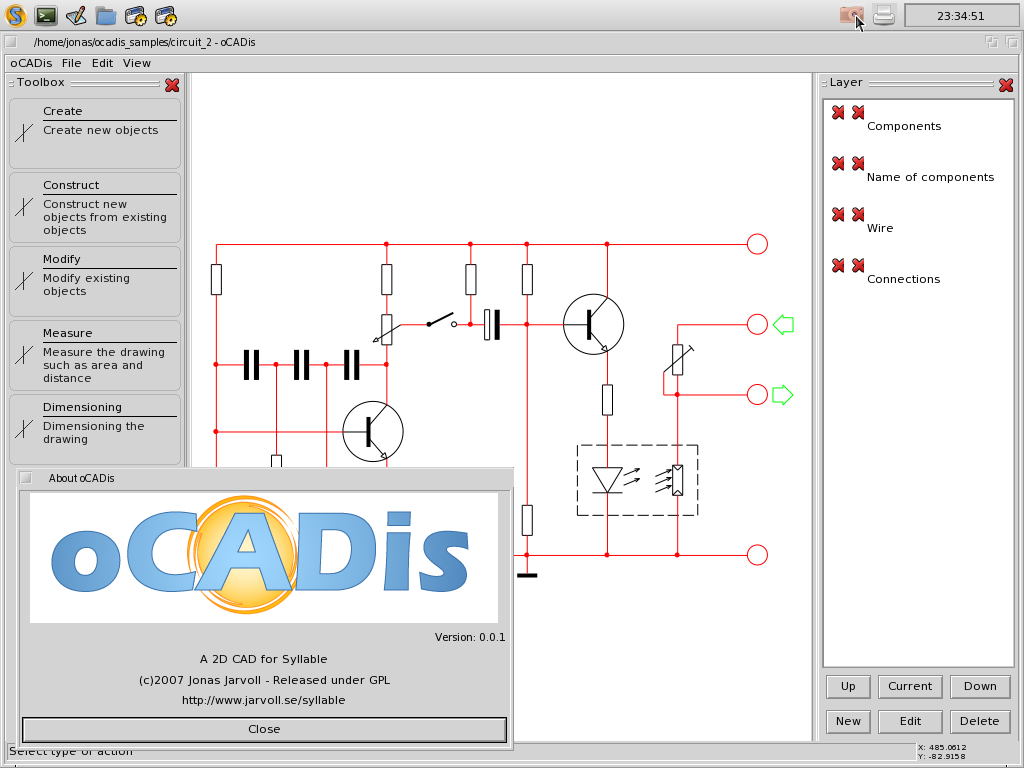
Task: Toggle the first red X of the Wire layer
Action: (x=838, y=214)
